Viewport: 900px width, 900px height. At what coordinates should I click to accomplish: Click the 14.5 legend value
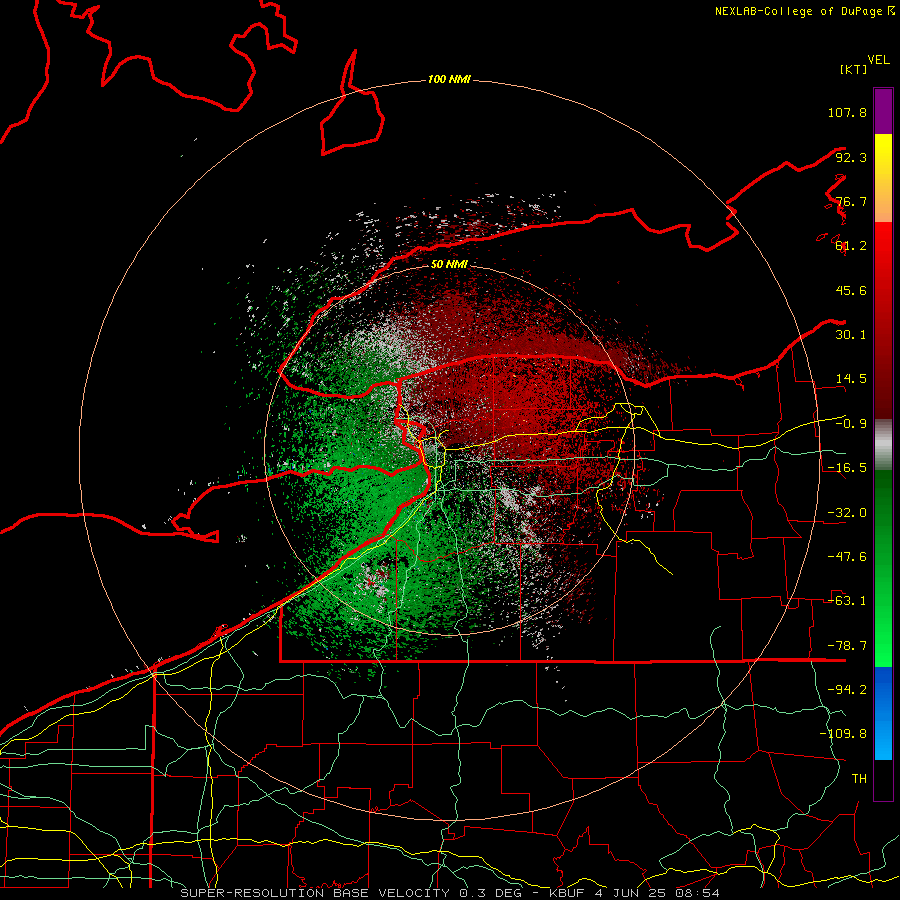coord(851,379)
